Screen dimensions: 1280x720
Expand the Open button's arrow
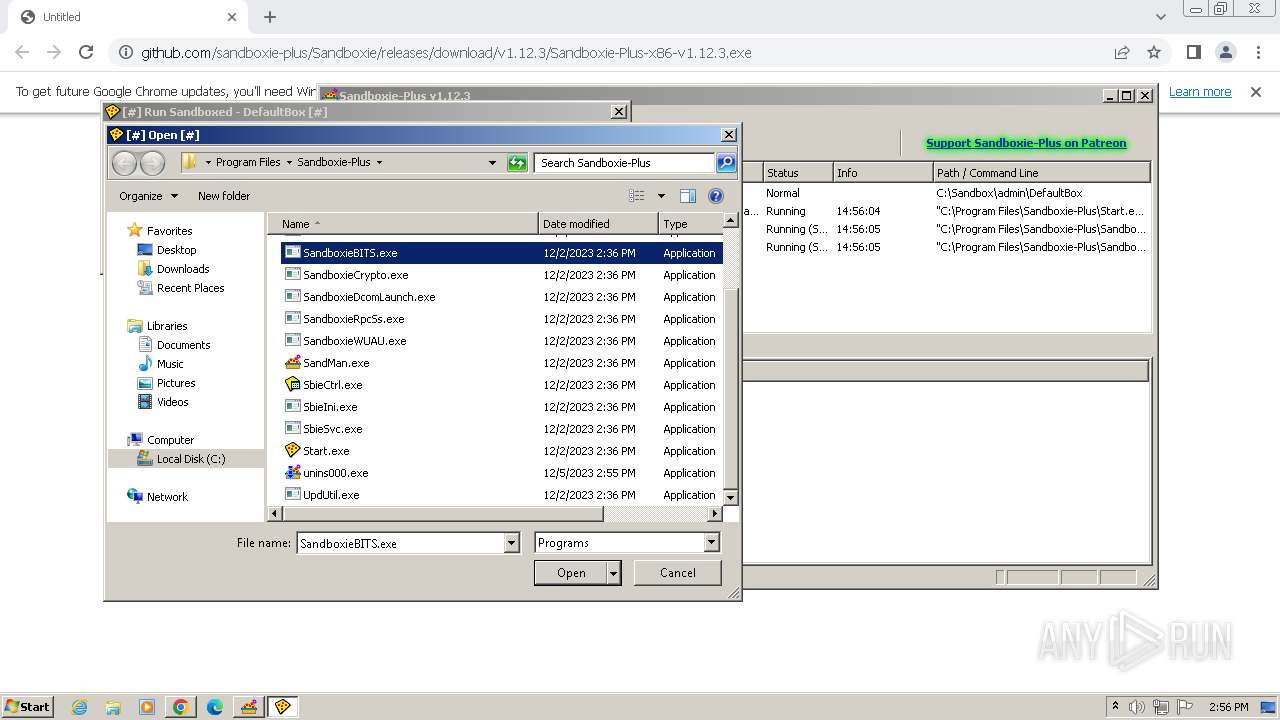tap(614, 573)
